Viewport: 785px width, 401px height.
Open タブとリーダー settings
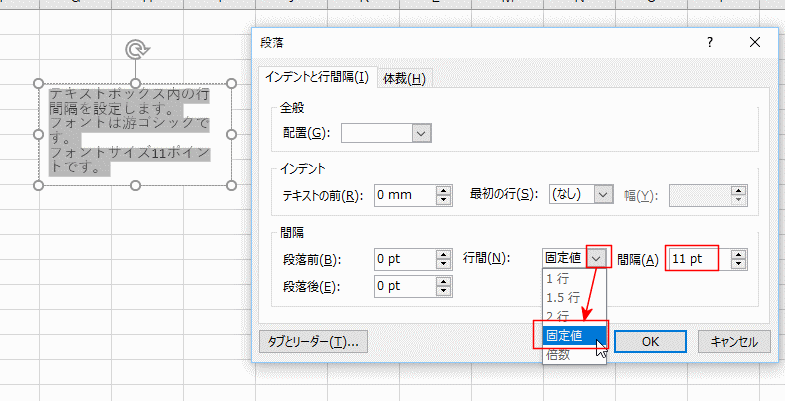click(x=313, y=342)
